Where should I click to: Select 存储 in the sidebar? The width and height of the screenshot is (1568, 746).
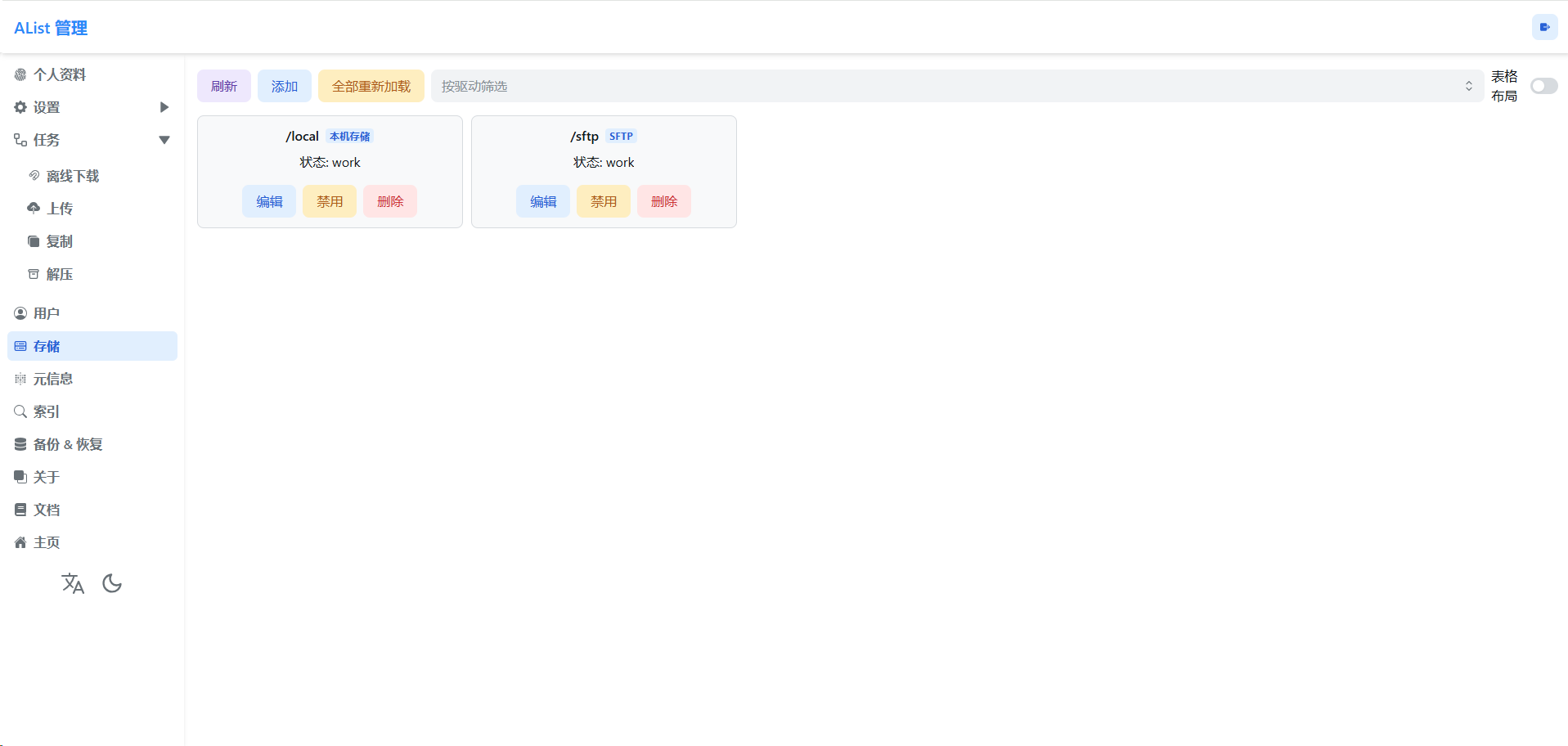[92, 346]
